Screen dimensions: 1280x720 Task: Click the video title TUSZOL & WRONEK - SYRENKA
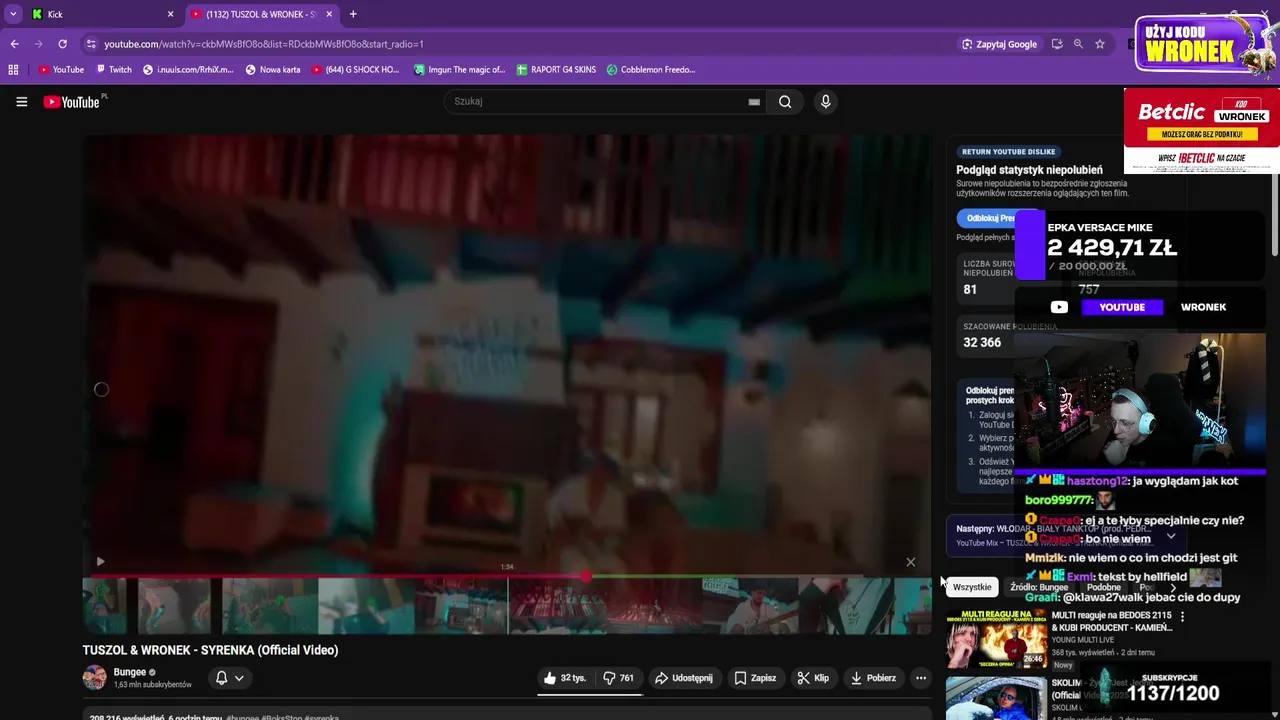210,650
